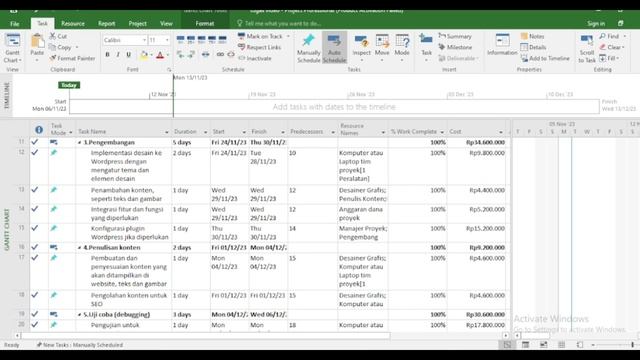Open task Notes
The image size is (640, 360).
[x=532, y=36]
